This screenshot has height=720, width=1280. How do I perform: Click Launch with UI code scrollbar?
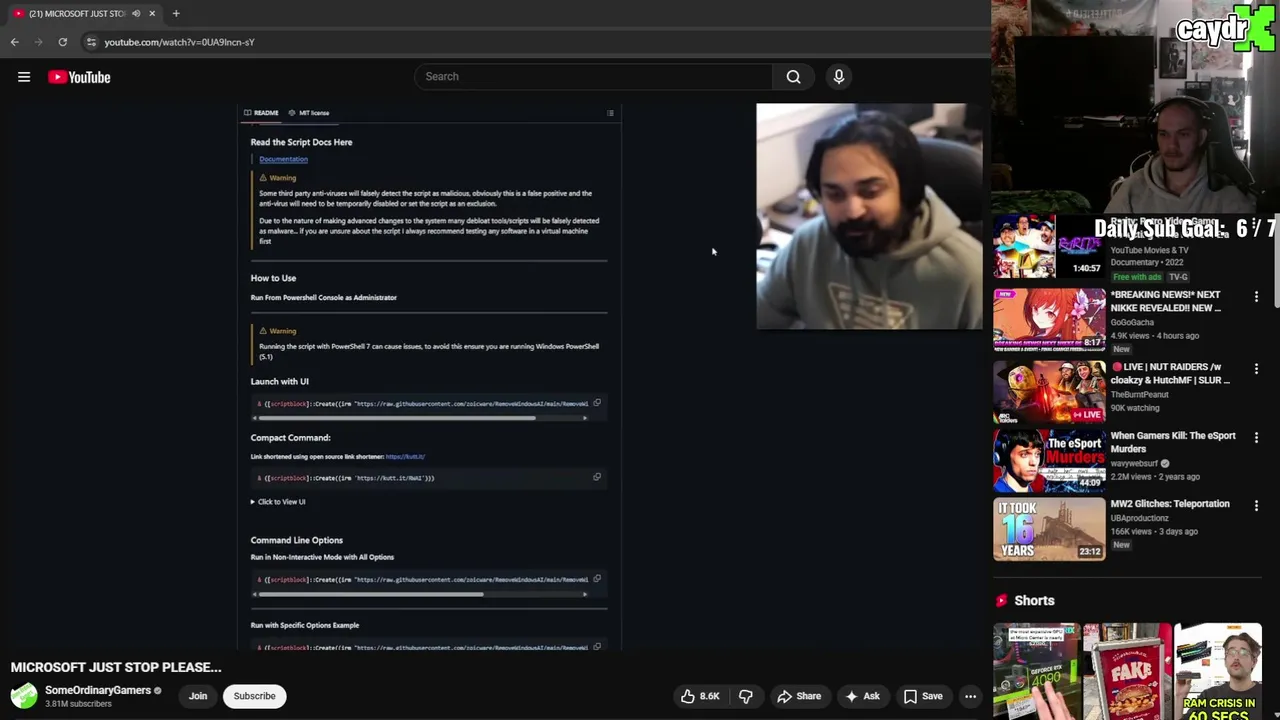click(398, 418)
